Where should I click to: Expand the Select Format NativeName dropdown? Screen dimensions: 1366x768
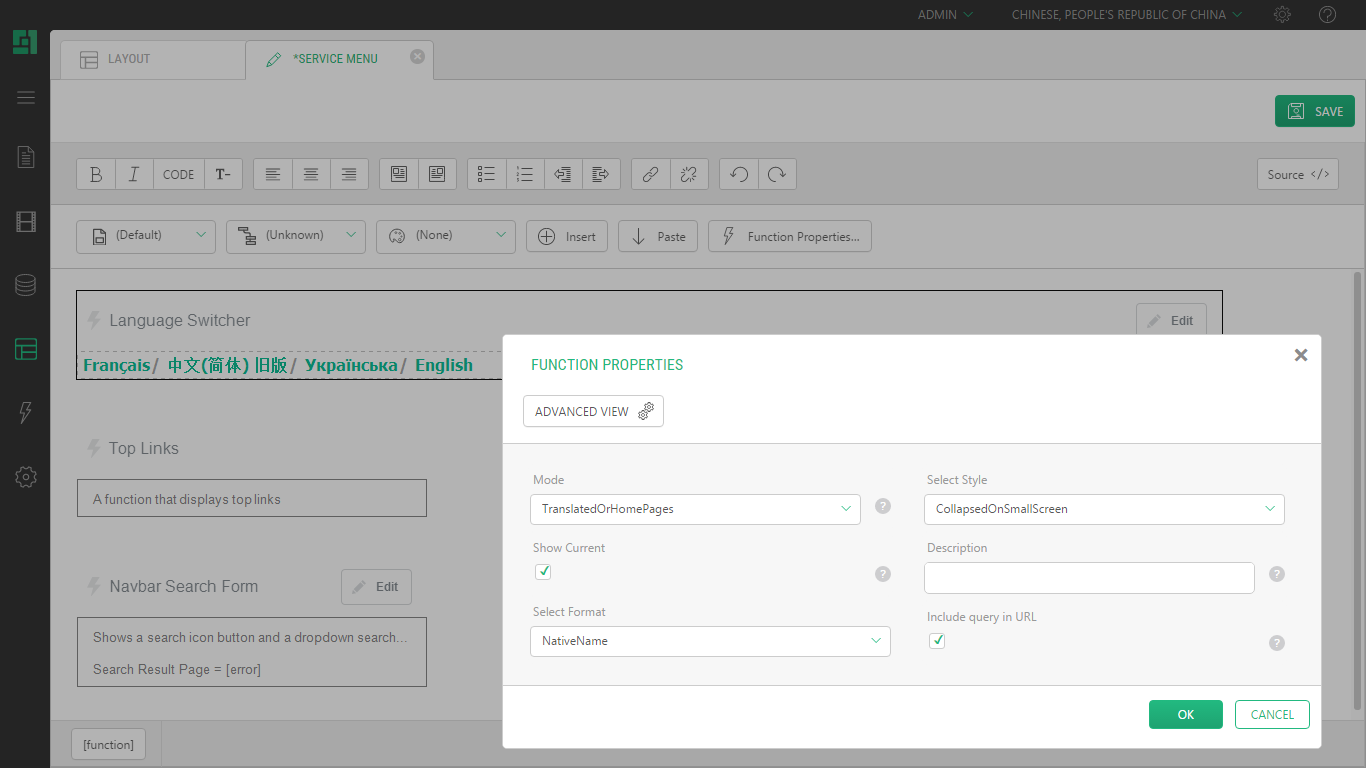click(710, 641)
